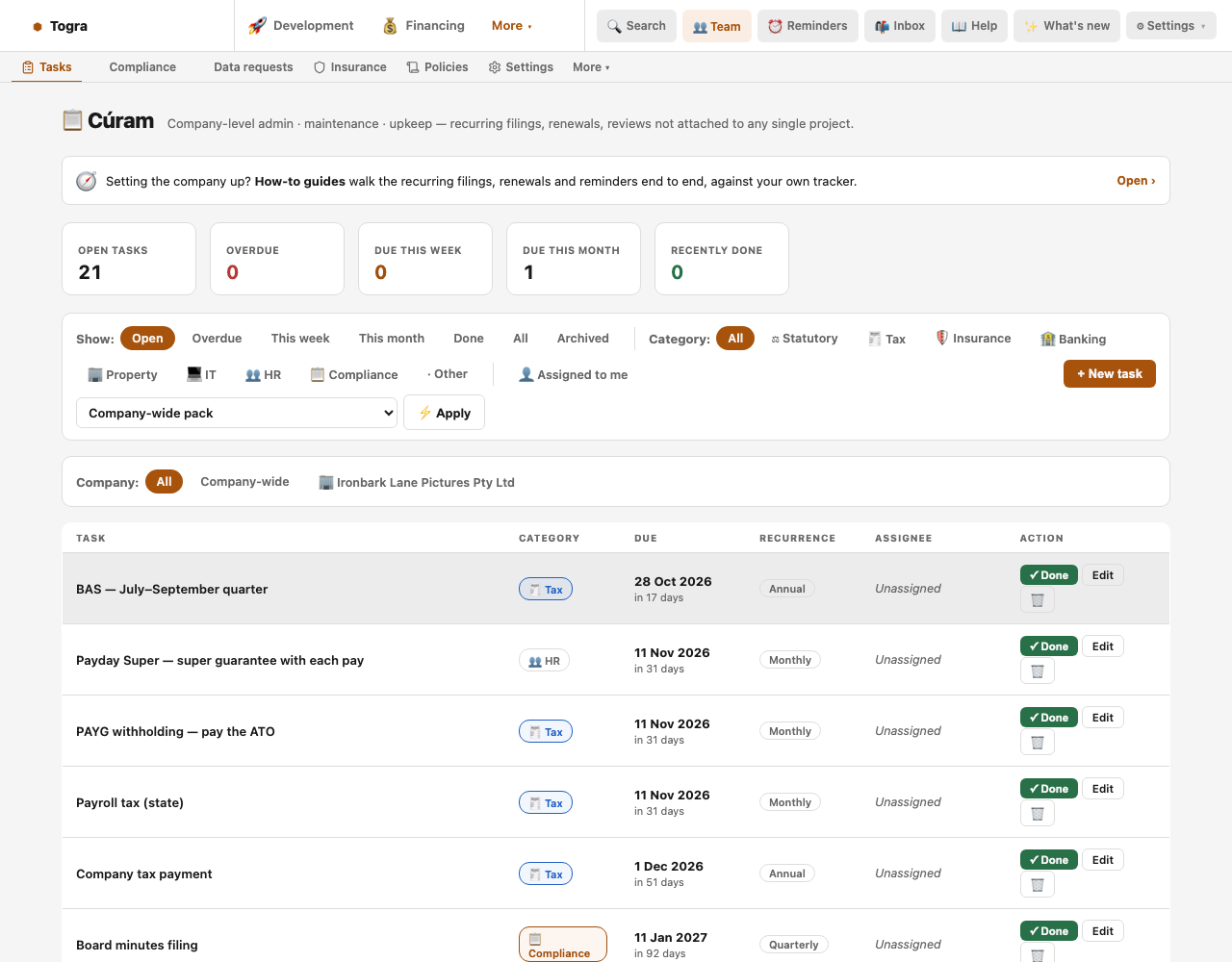Open What's new sparkle button
This screenshot has width=1232, height=962.
click(1066, 26)
